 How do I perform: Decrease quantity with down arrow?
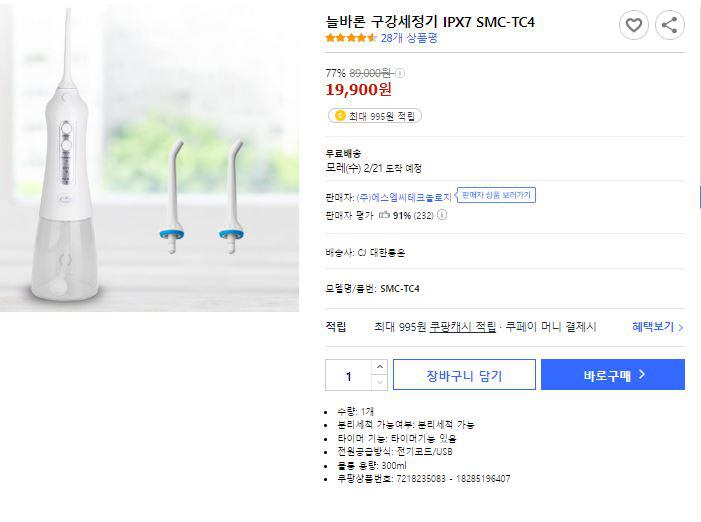379,382
